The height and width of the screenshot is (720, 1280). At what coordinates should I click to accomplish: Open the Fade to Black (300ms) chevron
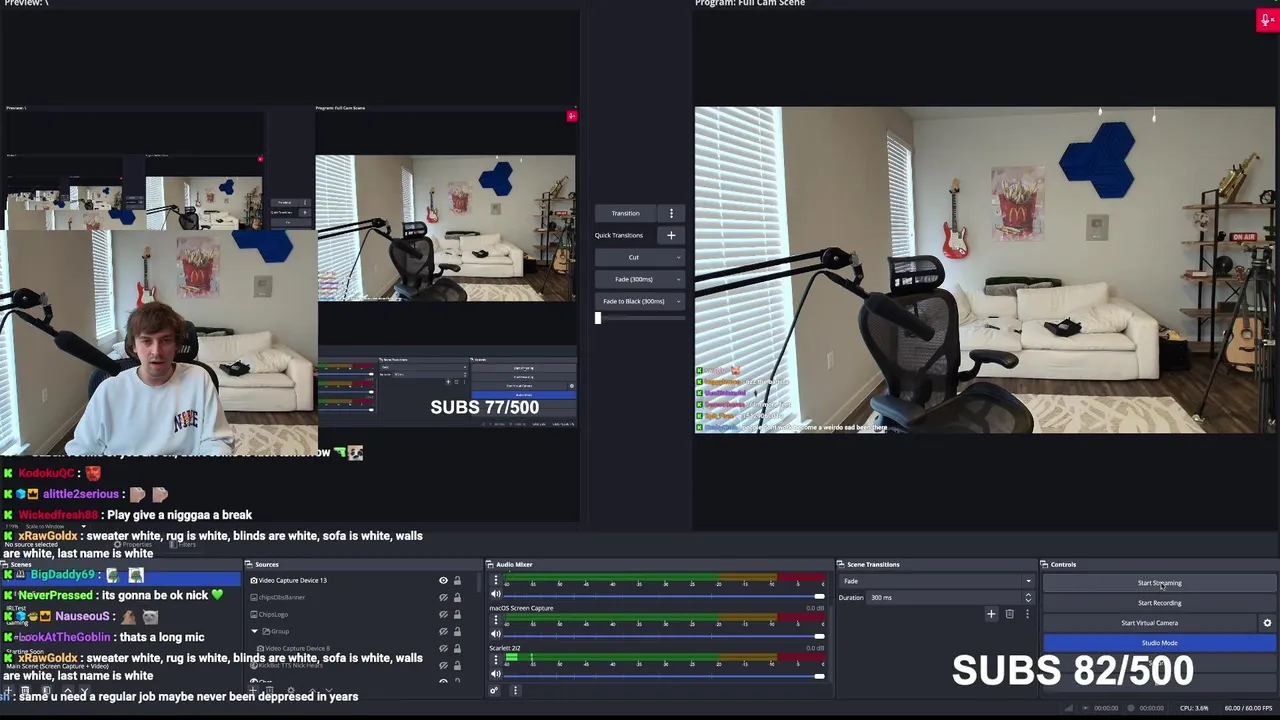point(679,301)
